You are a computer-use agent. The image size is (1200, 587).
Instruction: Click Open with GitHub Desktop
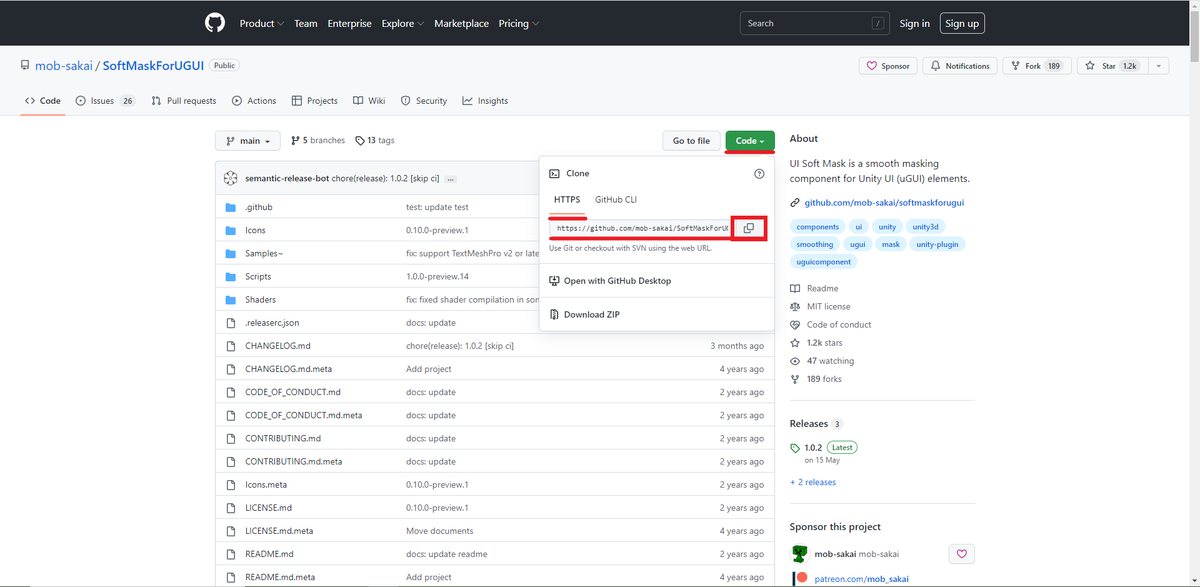610,281
